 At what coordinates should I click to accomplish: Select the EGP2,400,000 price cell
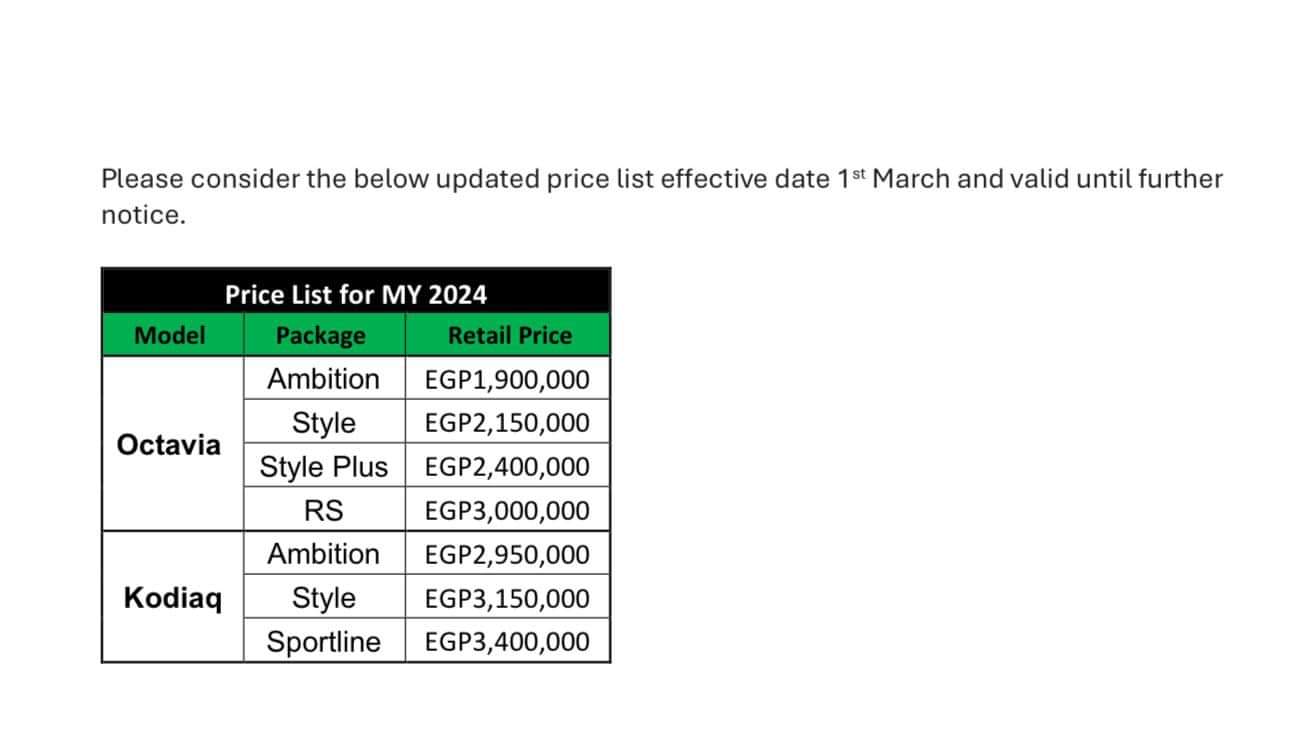507,467
